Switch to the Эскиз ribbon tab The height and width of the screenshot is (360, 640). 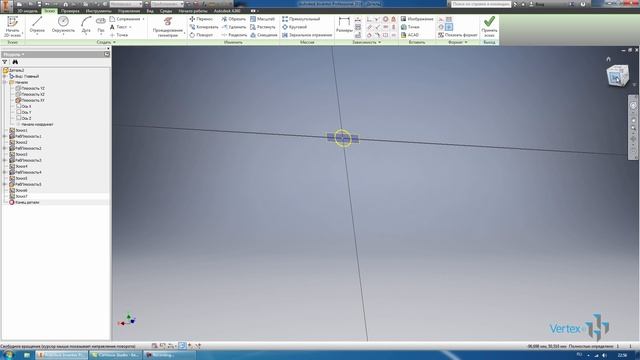[49, 11]
